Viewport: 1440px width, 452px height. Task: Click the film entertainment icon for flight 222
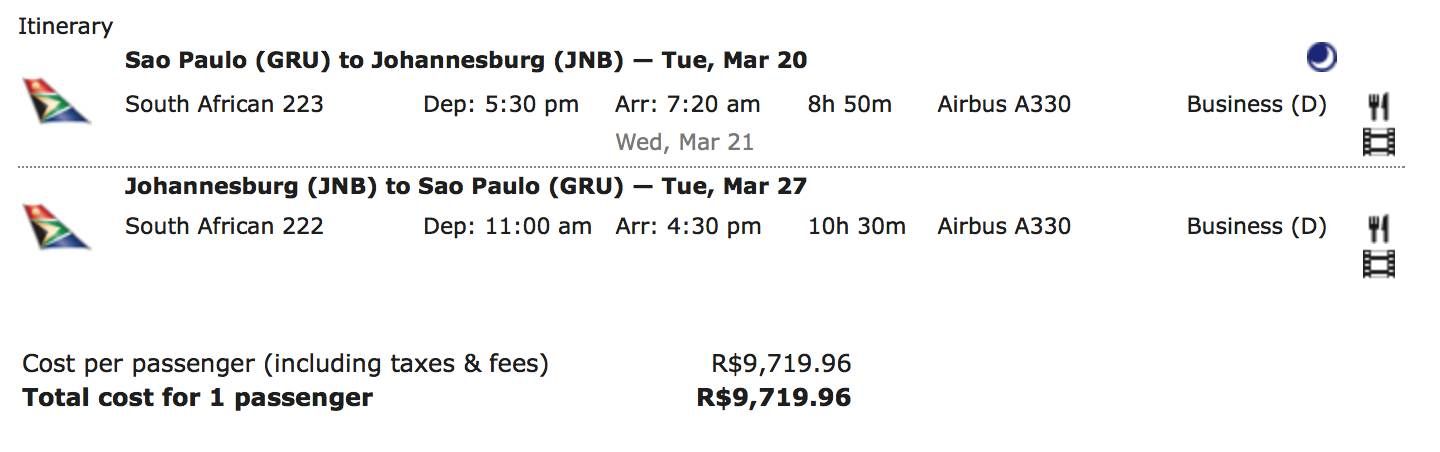[1379, 264]
